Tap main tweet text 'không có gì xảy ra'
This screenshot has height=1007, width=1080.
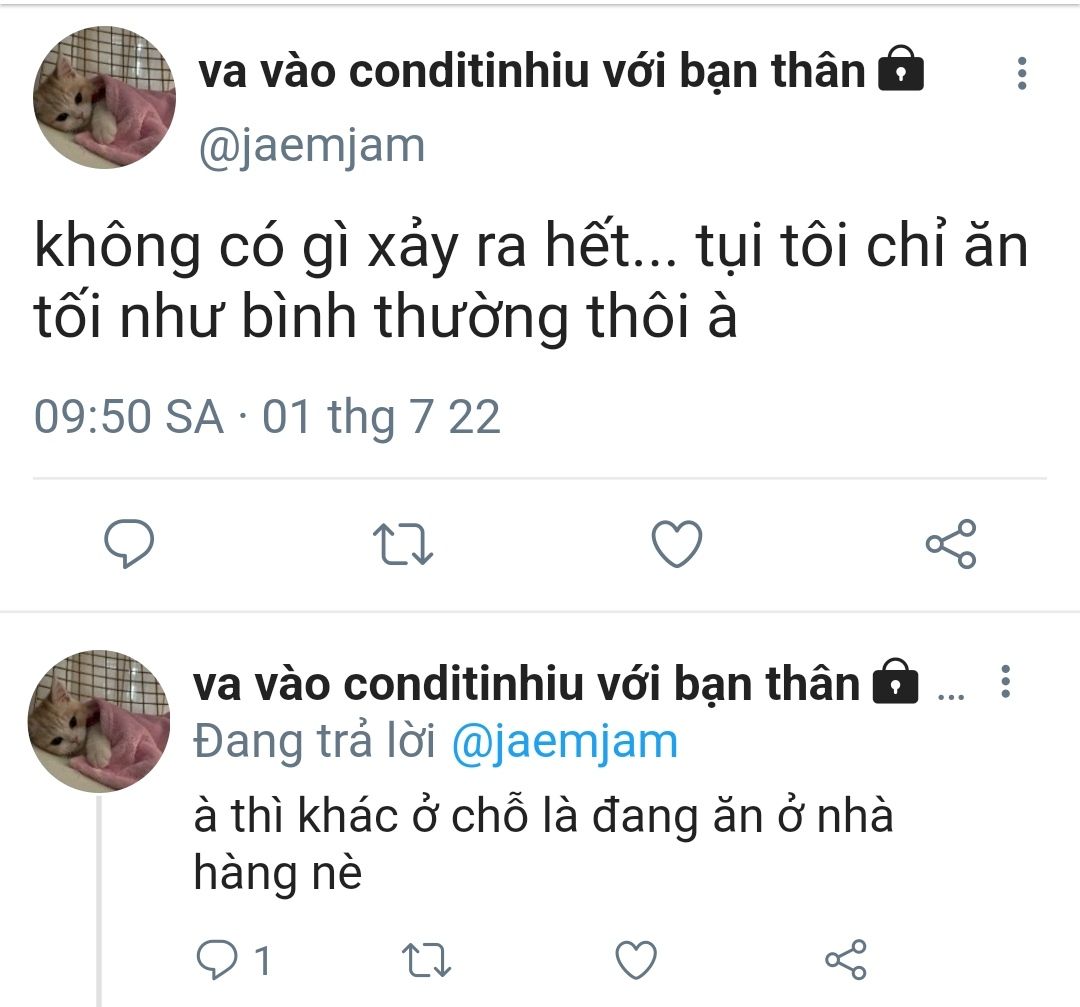247,247
